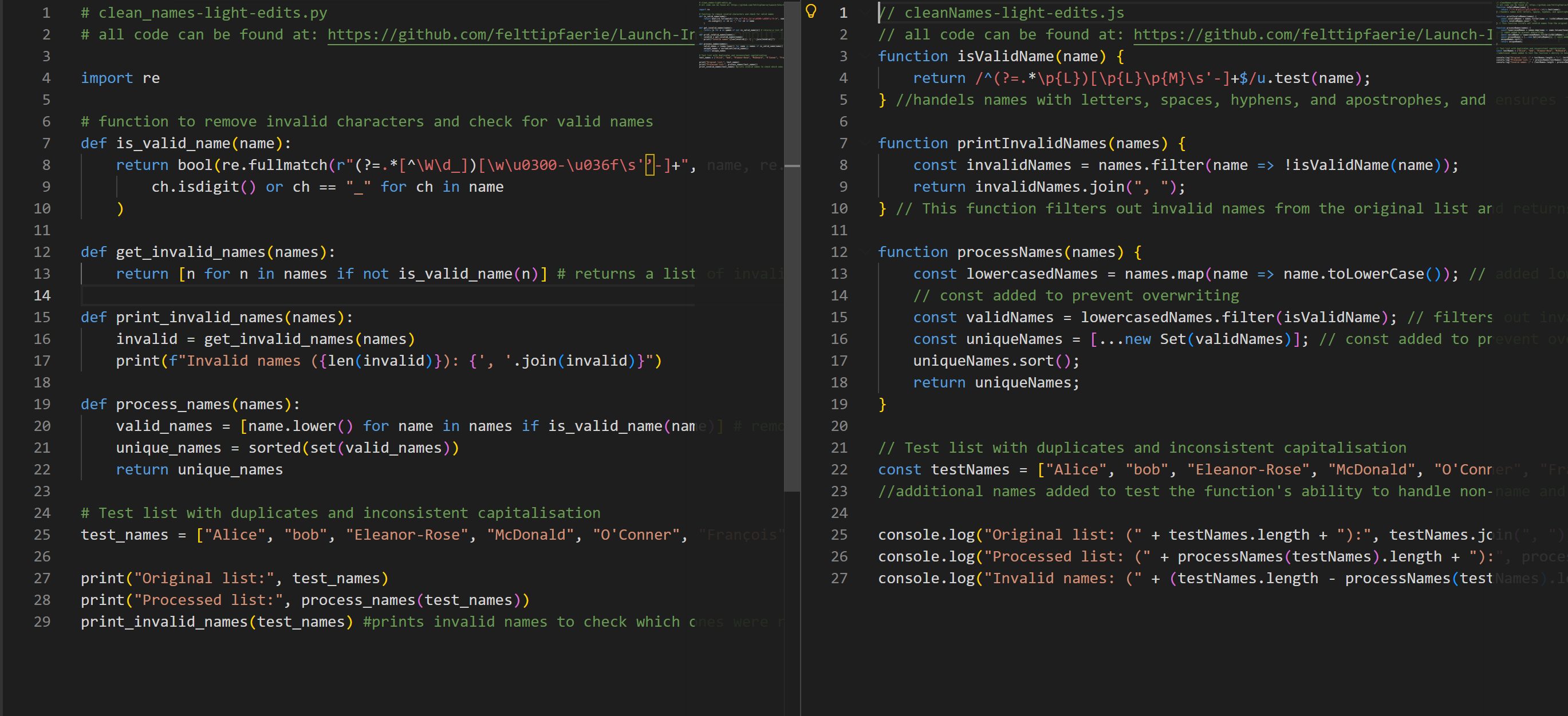
Task: Click the Python editor minimap
Action: pos(741,35)
